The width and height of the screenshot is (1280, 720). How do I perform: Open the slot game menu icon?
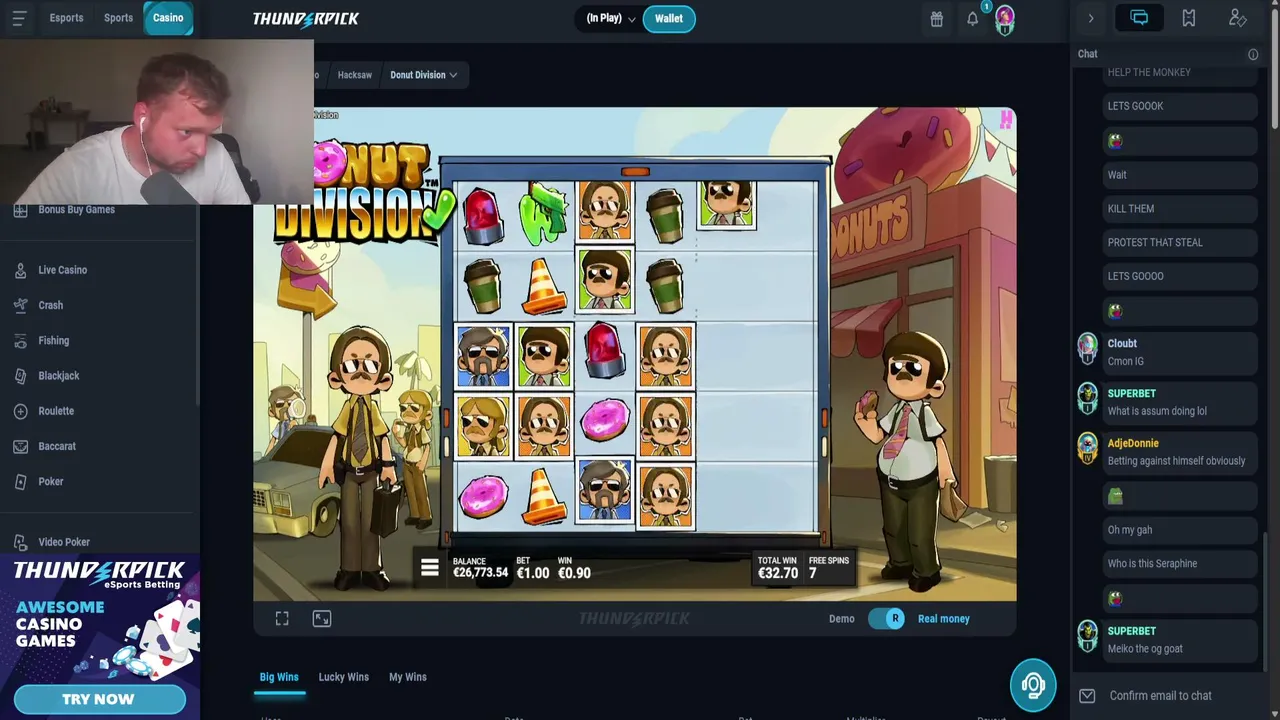click(430, 568)
